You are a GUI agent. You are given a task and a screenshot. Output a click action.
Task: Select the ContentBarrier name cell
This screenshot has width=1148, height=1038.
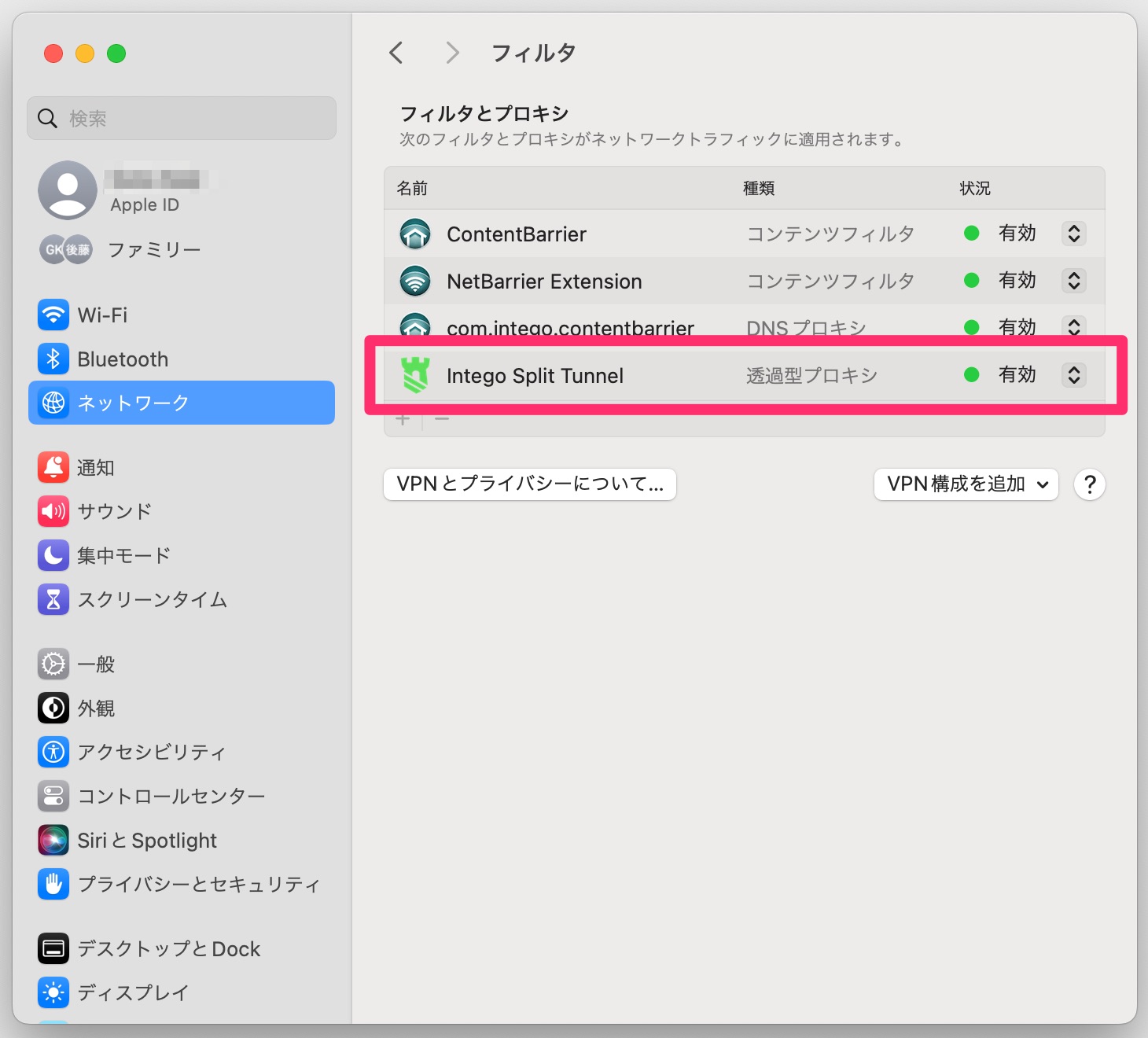tap(517, 234)
